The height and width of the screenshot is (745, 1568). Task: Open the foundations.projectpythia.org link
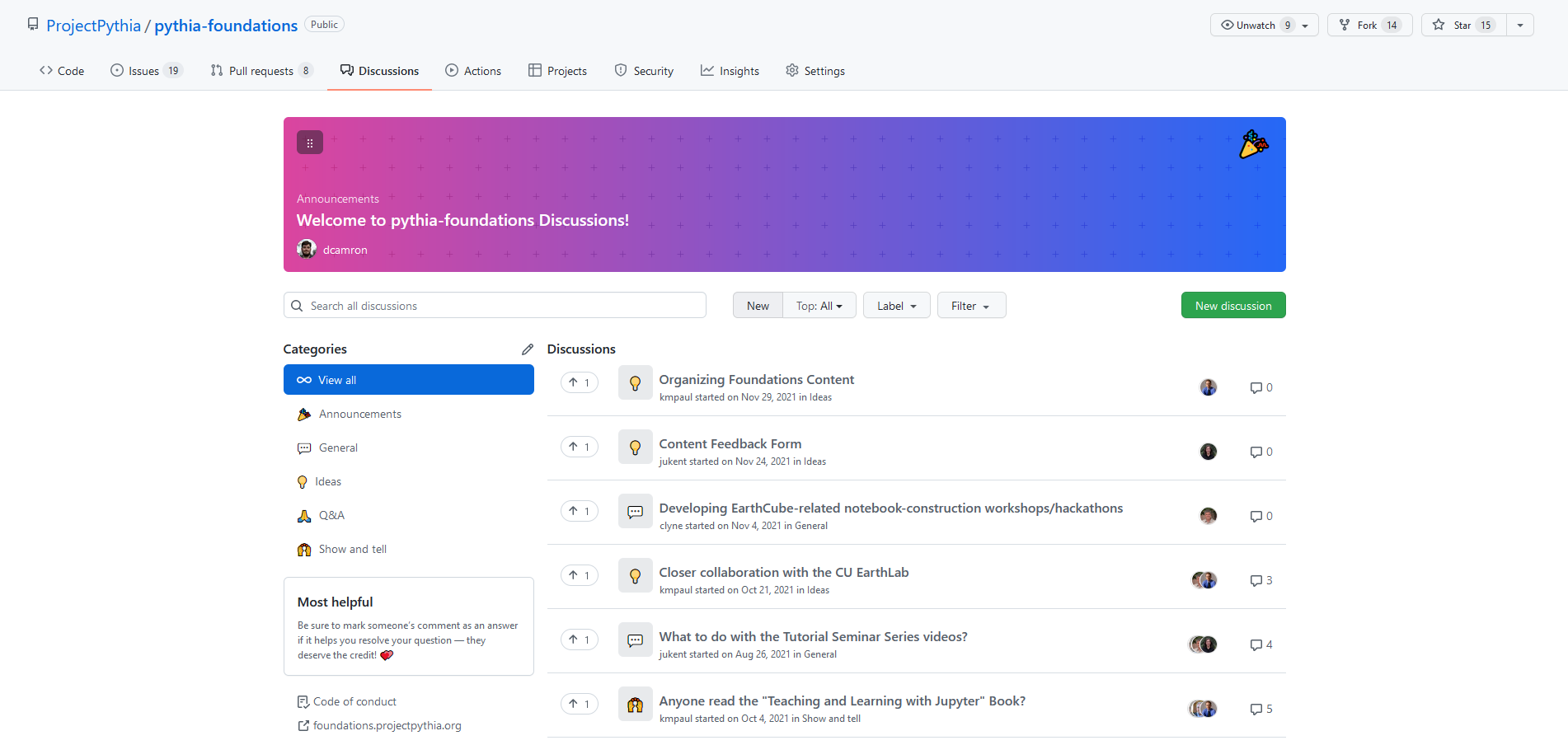(x=387, y=725)
